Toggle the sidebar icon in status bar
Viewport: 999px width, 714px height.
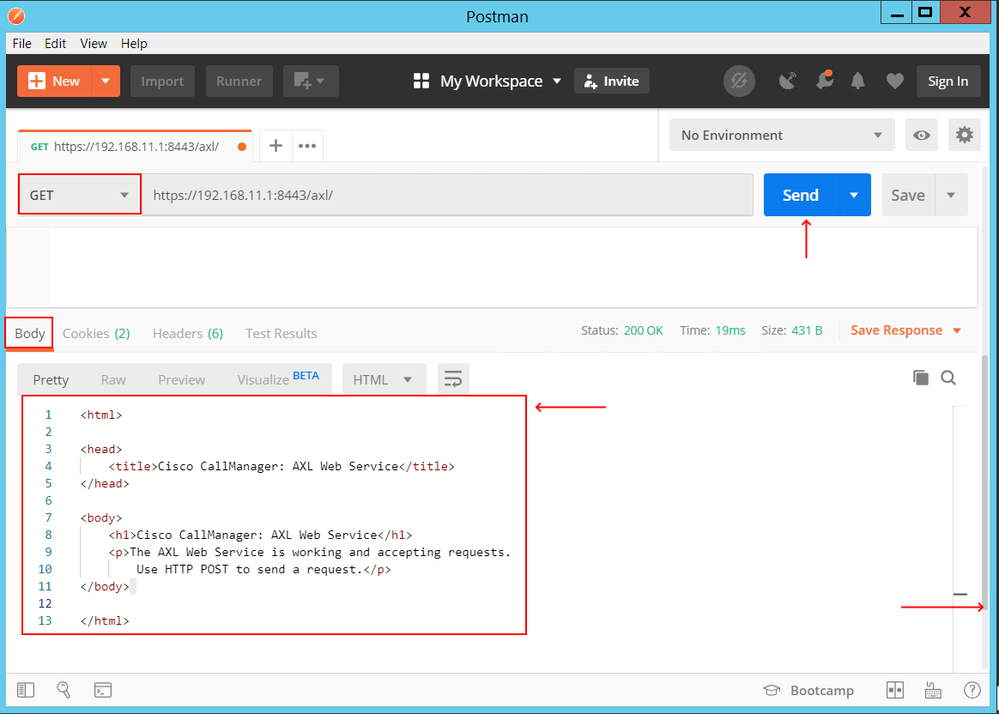point(25,690)
